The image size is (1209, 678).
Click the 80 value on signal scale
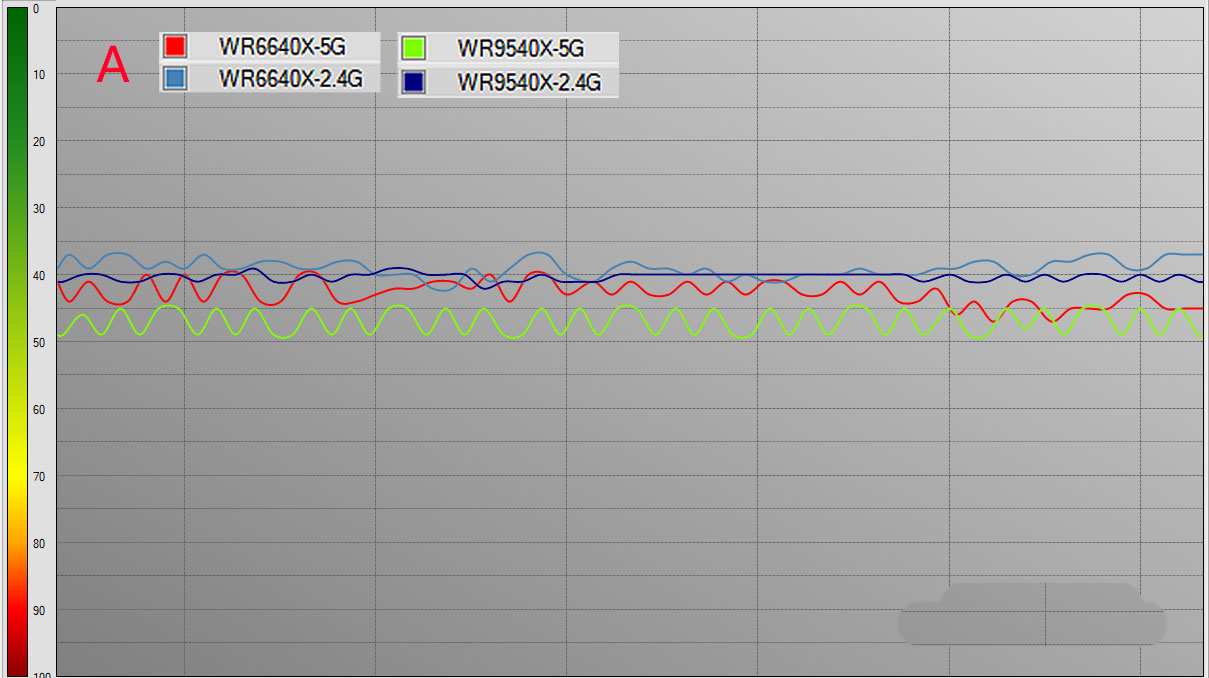click(x=39, y=543)
